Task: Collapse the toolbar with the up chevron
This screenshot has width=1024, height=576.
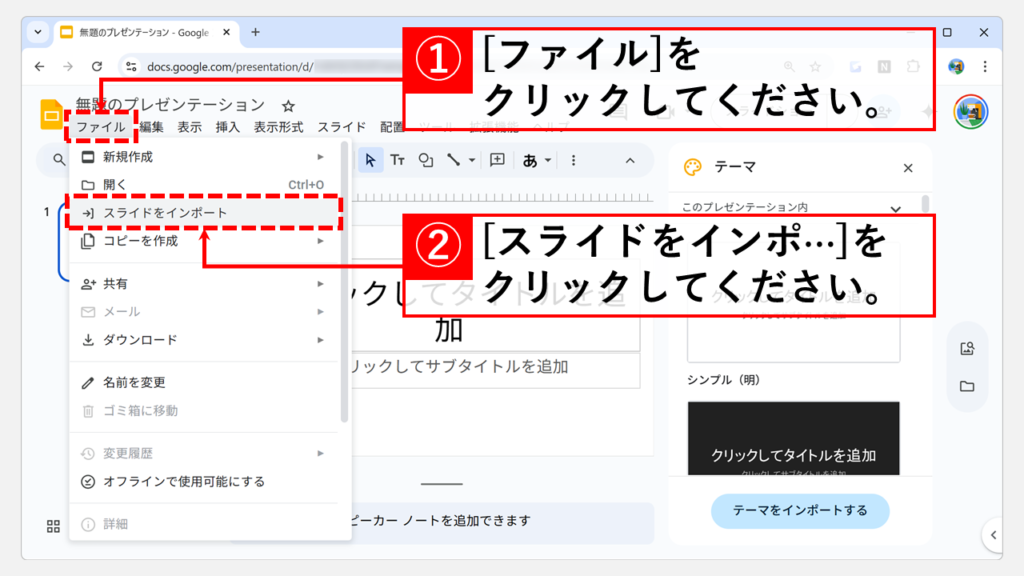Action: click(630, 160)
